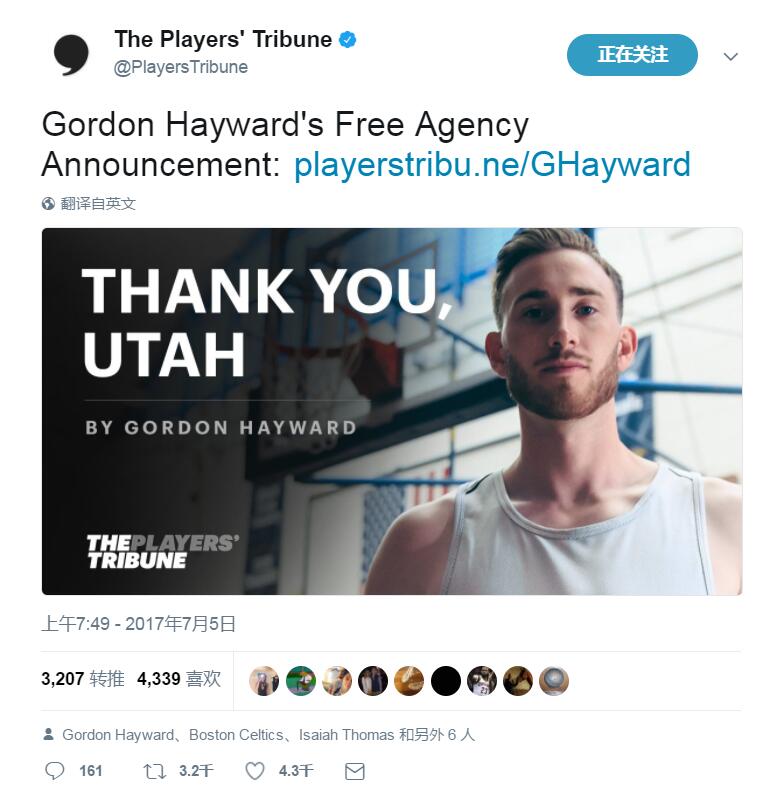
Task: Click the 上午7:49 - 2017年7月5日 timestamp
Action: coord(139,623)
